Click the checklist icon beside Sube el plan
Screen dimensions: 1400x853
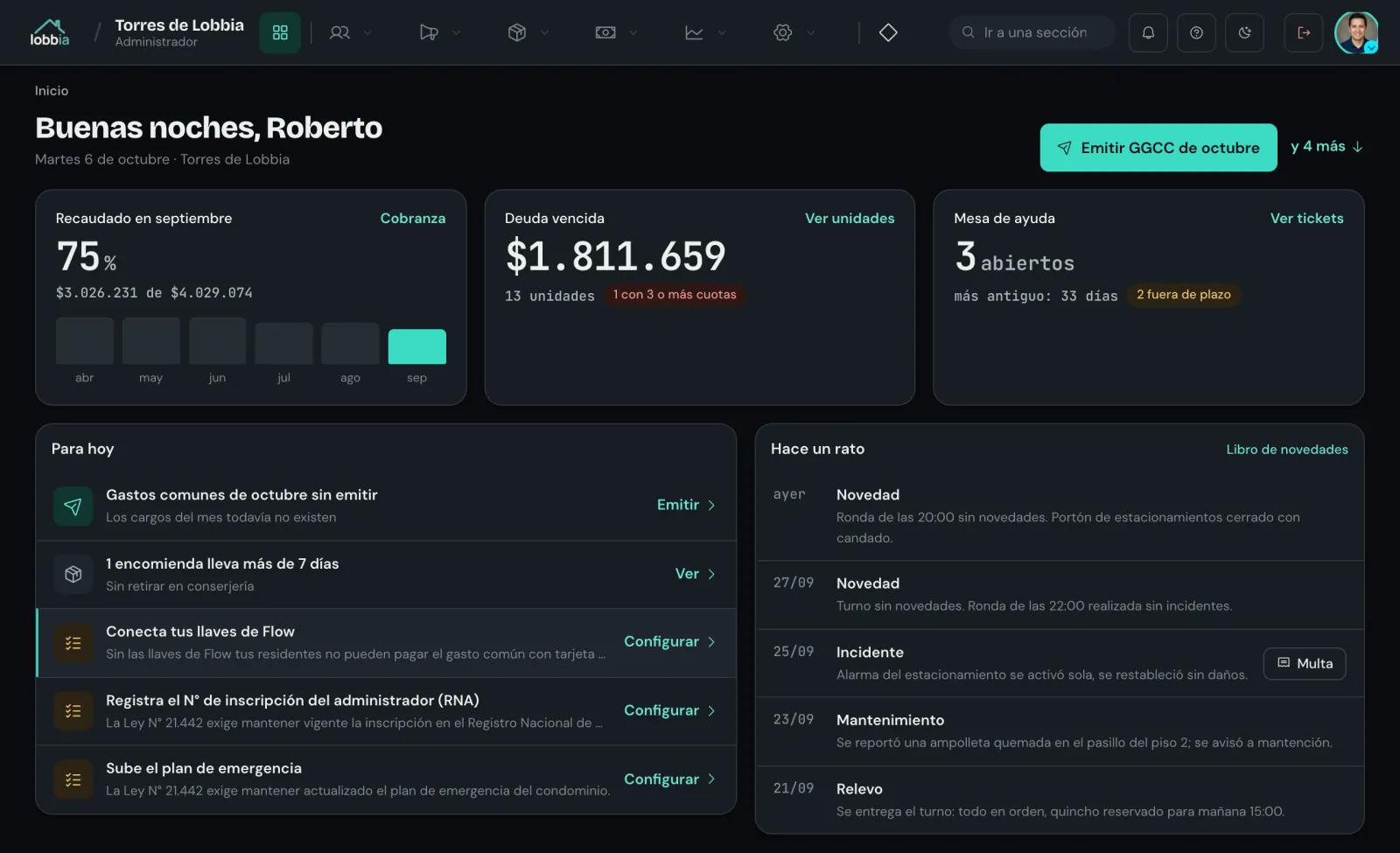coord(73,780)
